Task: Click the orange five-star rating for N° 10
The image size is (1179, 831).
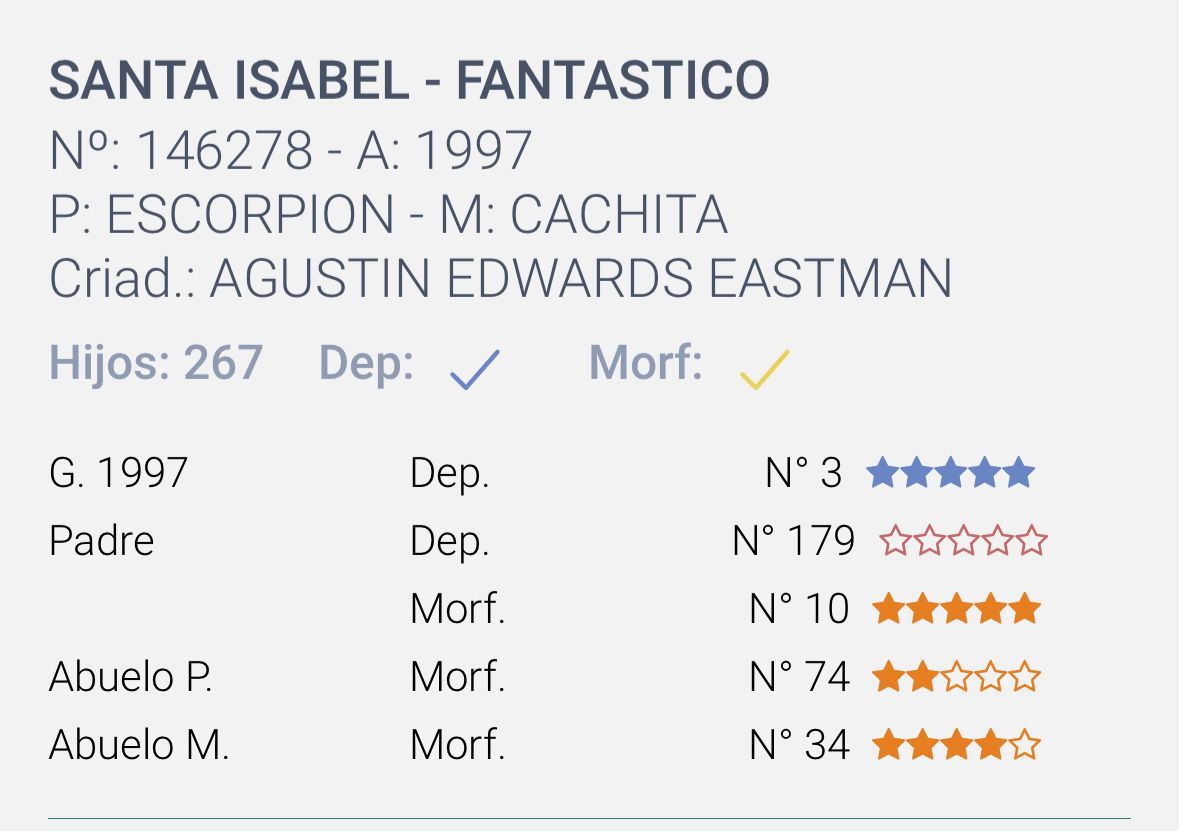Action: (x=956, y=608)
